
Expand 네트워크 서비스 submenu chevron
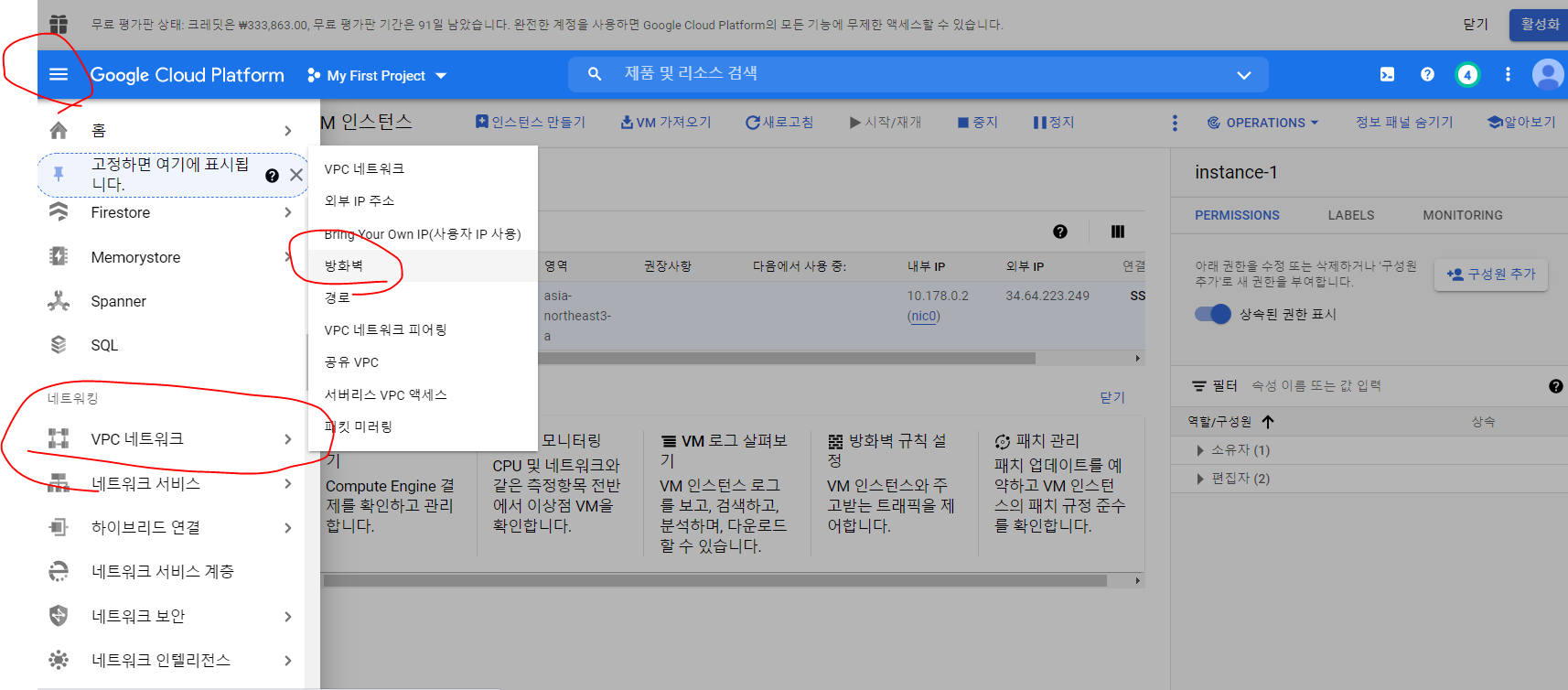click(x=288, y=483)
